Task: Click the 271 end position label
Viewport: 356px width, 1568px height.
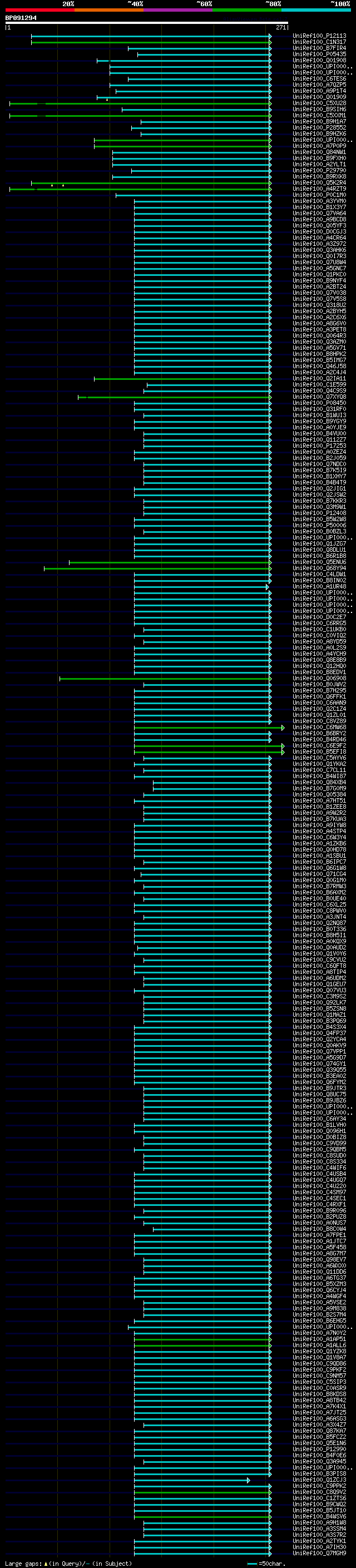Action: tap(280, 27)
